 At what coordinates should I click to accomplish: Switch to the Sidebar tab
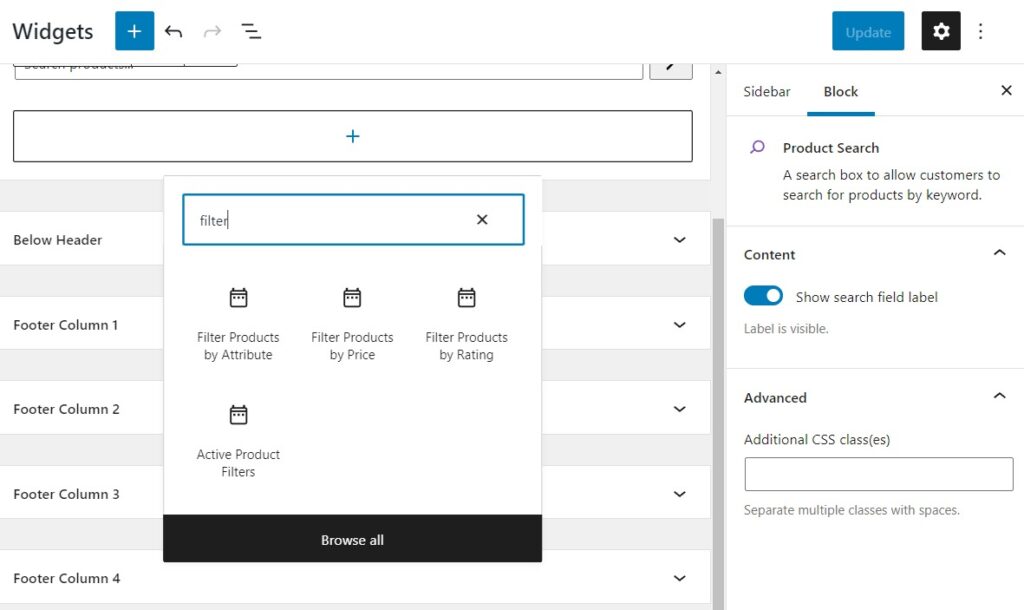click(x=766, y=91)
